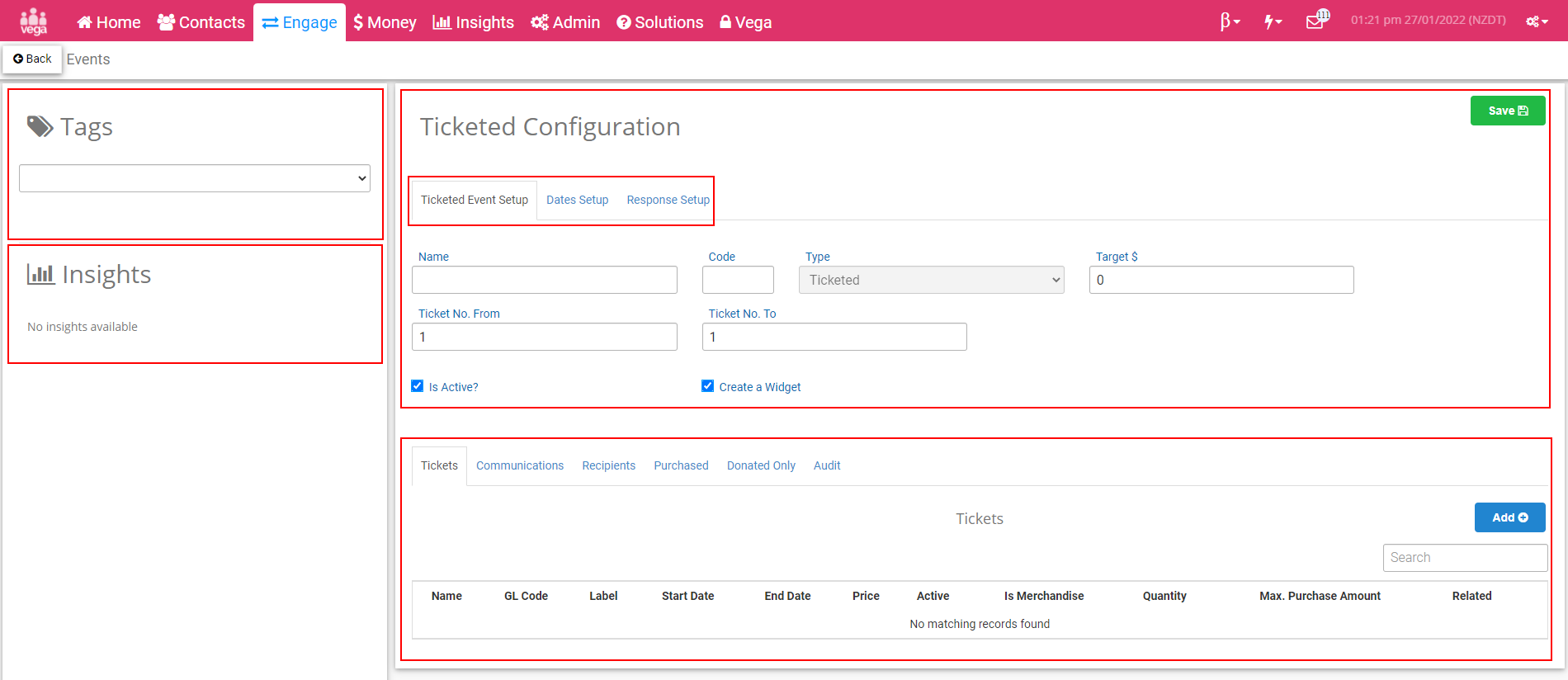Sort by Max. Purchase Amount column
The height and width of the screenshot is (680, 1568).
[x=1320, y=596]
